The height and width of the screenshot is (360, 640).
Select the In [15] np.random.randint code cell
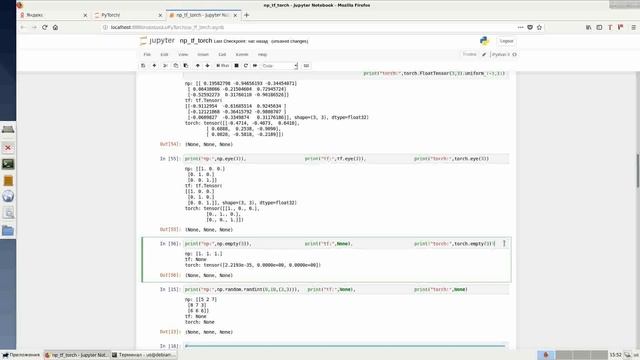pyautogui.click(x=346, y=289)
